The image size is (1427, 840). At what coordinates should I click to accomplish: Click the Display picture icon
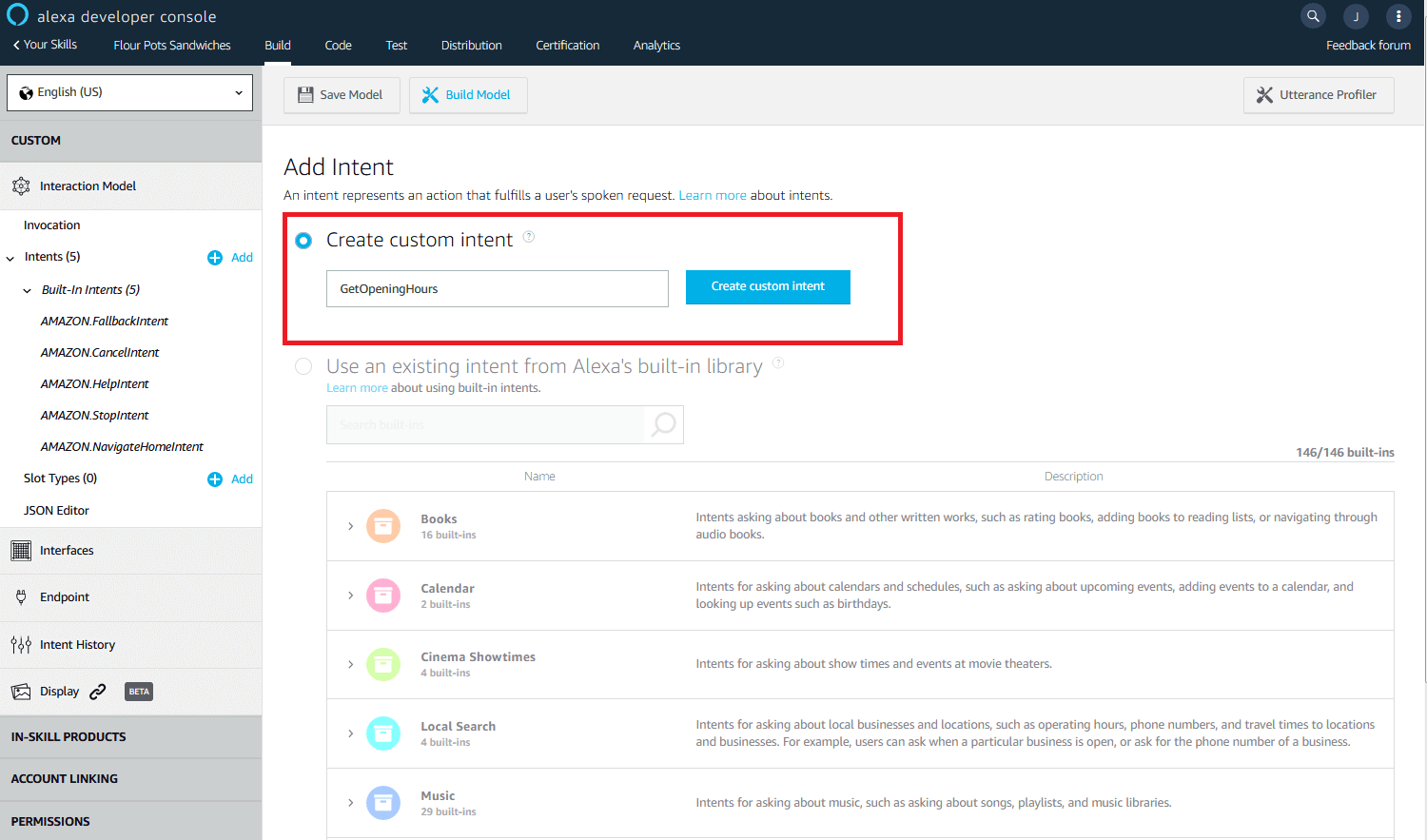coord(21,692)
